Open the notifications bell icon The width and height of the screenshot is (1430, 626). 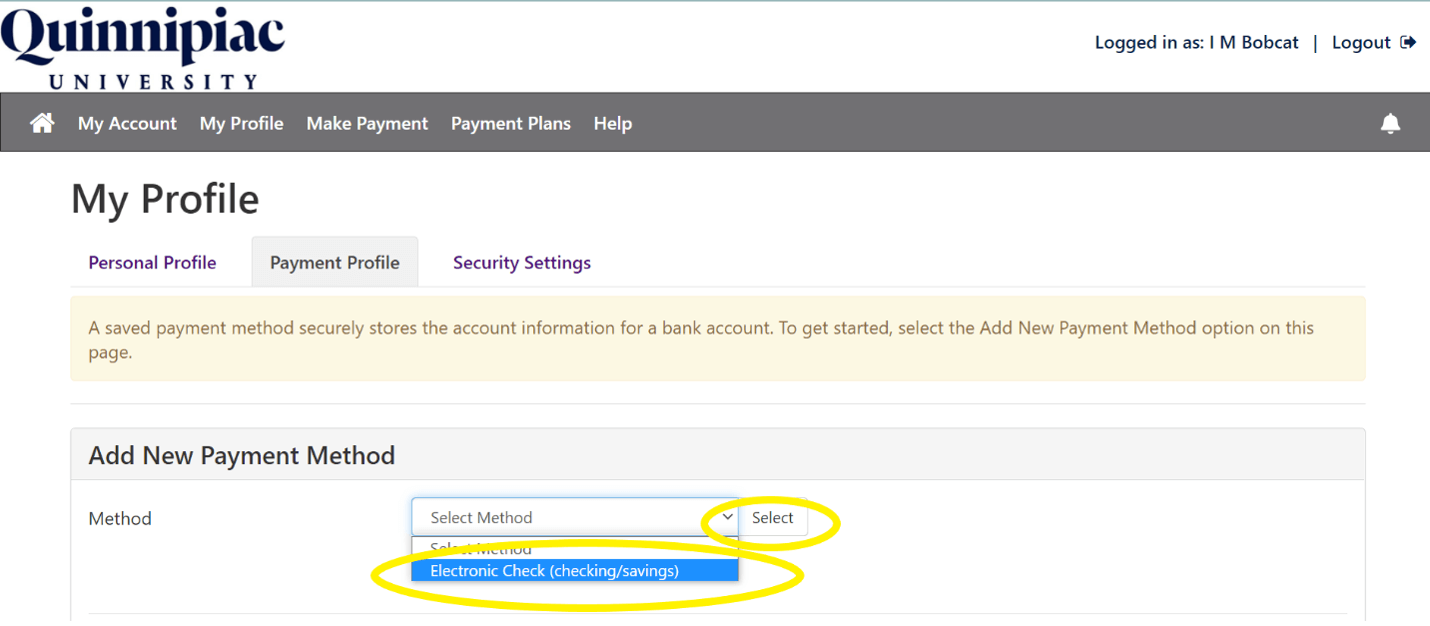pyautogui.click(x=1390, y=122)
